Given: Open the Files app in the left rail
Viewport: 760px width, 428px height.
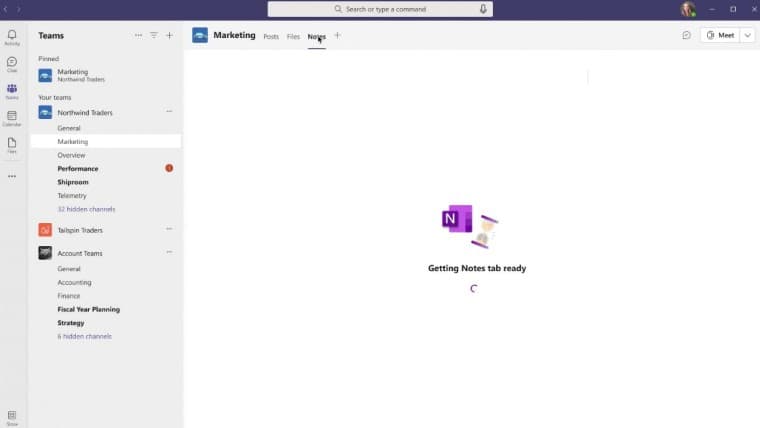Looking at the screenshot, I should pyautogui.click(x=12, y=145).
